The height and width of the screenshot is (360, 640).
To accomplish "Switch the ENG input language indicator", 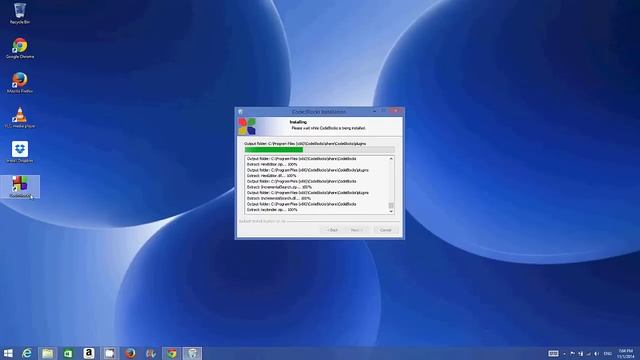I will (608, 354).
